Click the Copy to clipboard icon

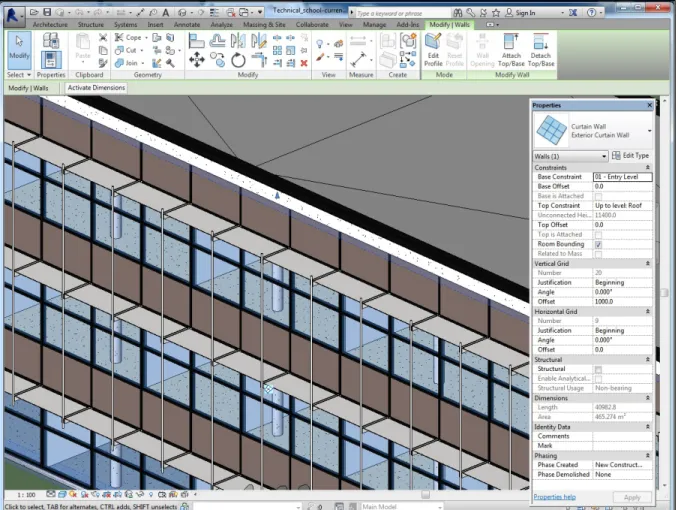point(103,50)
